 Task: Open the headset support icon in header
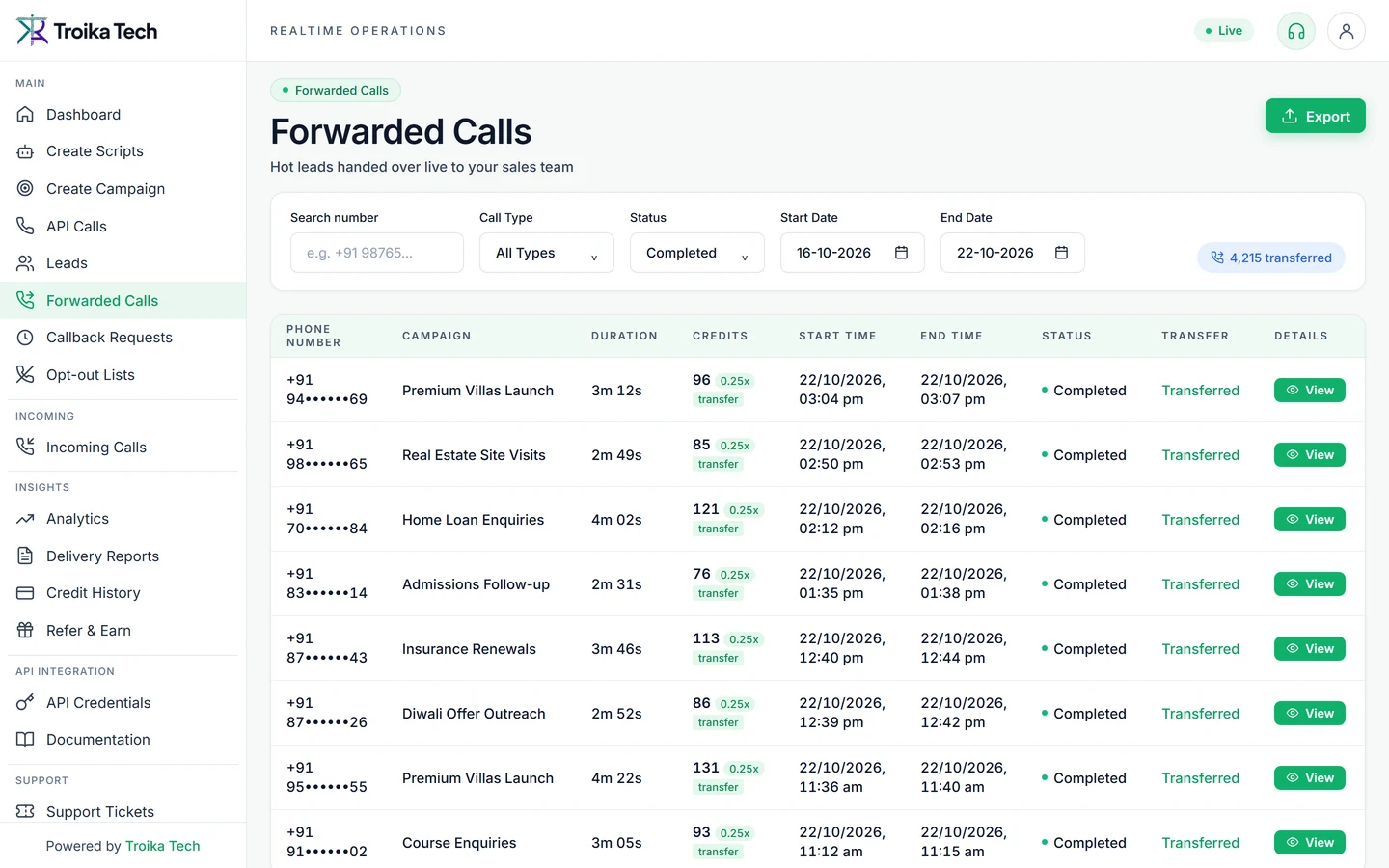[1296, 31]
